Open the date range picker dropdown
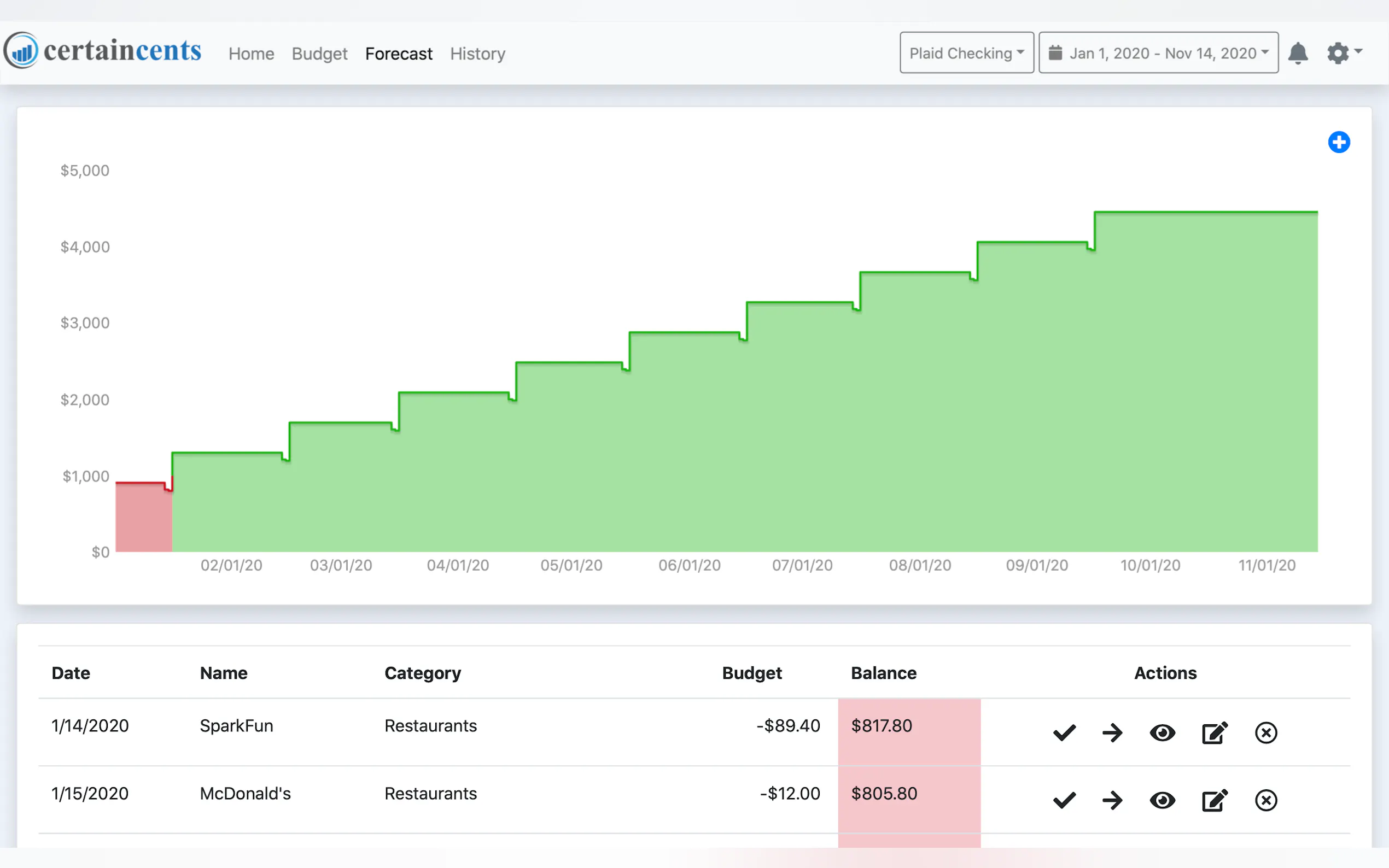The width and height of the screenshot is (1389, 868). click(x=1158, y=53)
